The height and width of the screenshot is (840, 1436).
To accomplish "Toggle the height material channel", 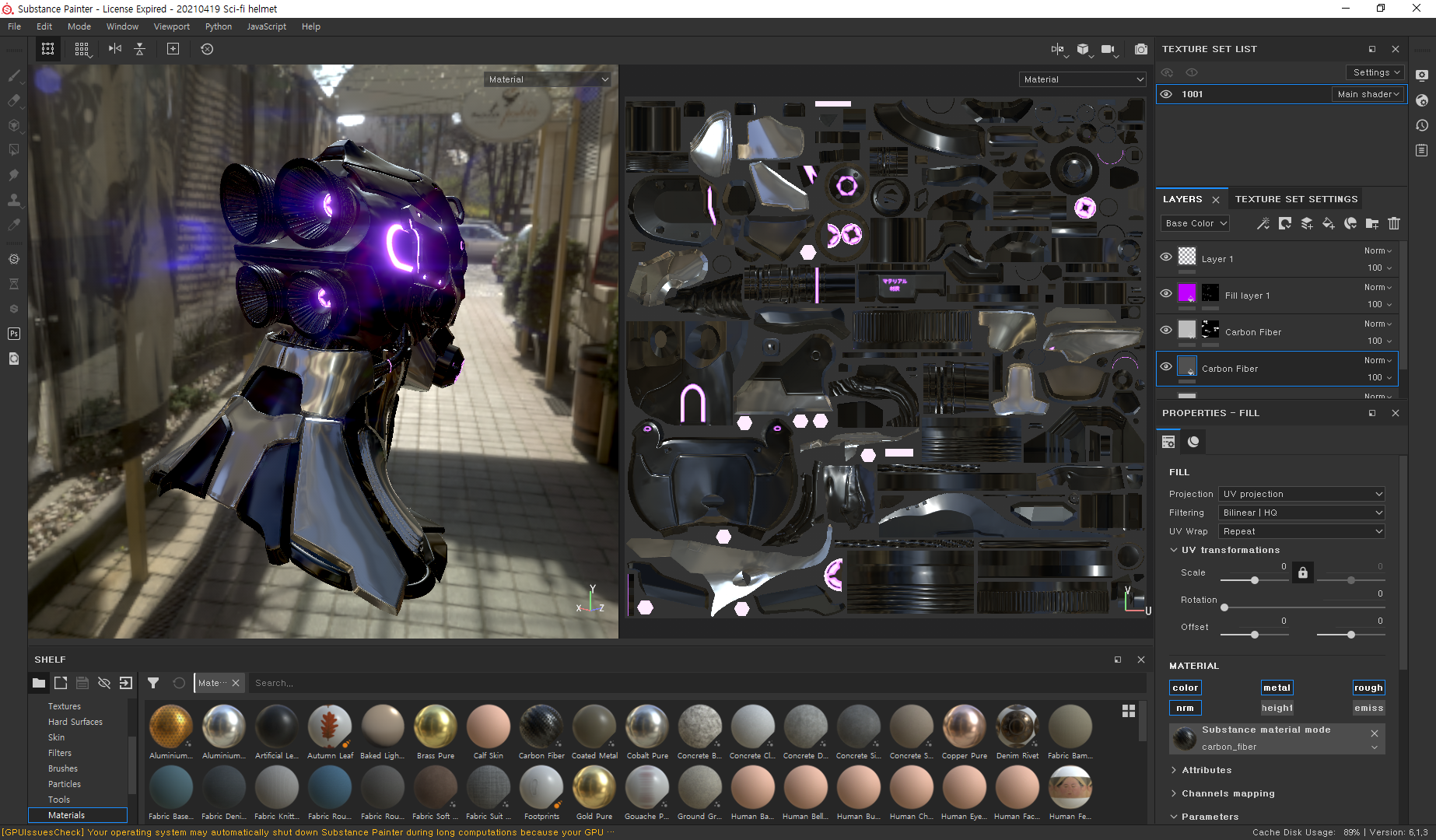I will point(1277,708).
